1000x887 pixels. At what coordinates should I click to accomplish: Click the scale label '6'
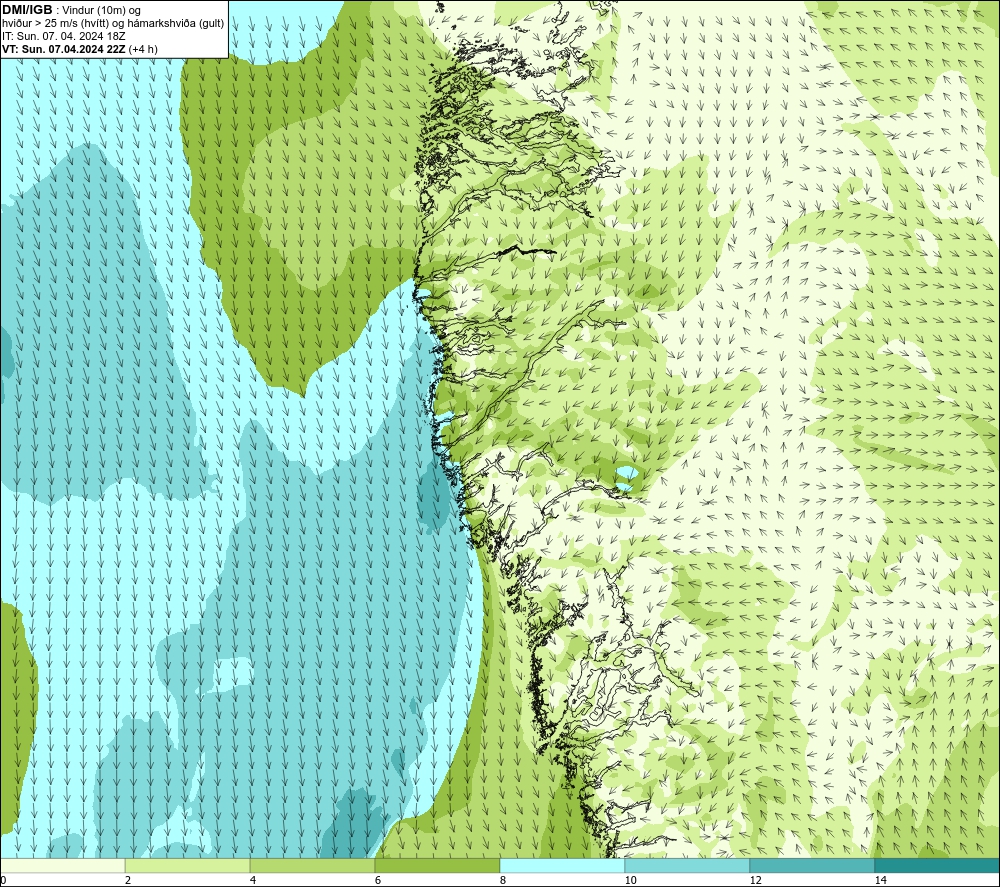point(378,881)
